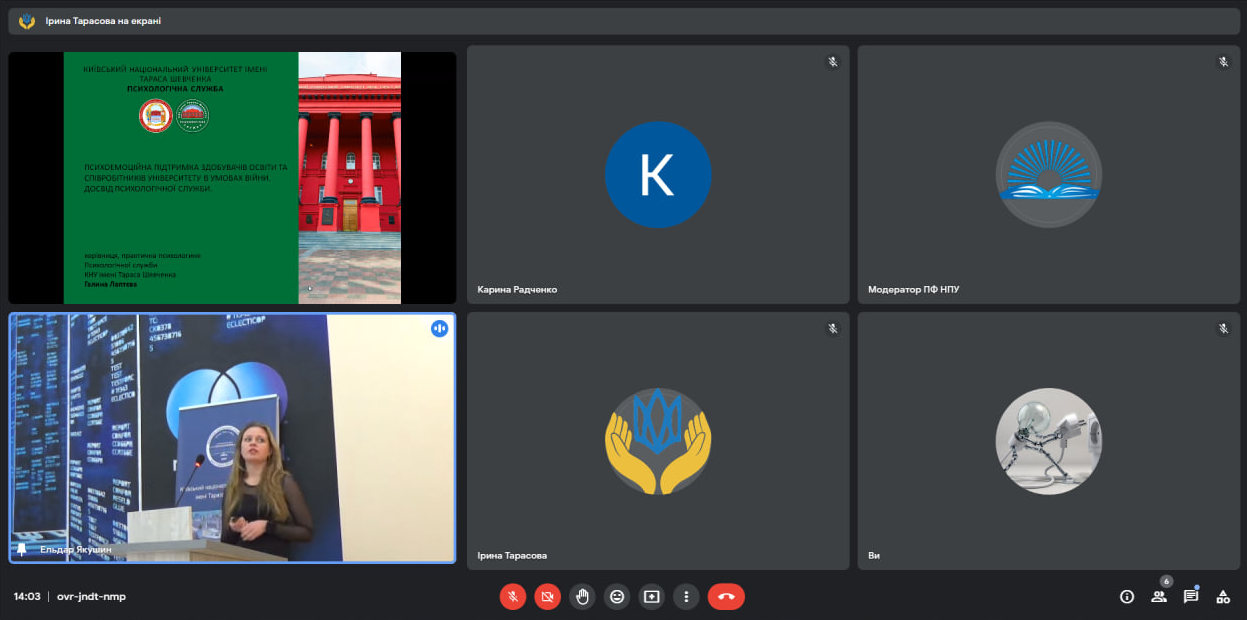
Task: Start presenting your screen
Action: (x=652, y=596)
